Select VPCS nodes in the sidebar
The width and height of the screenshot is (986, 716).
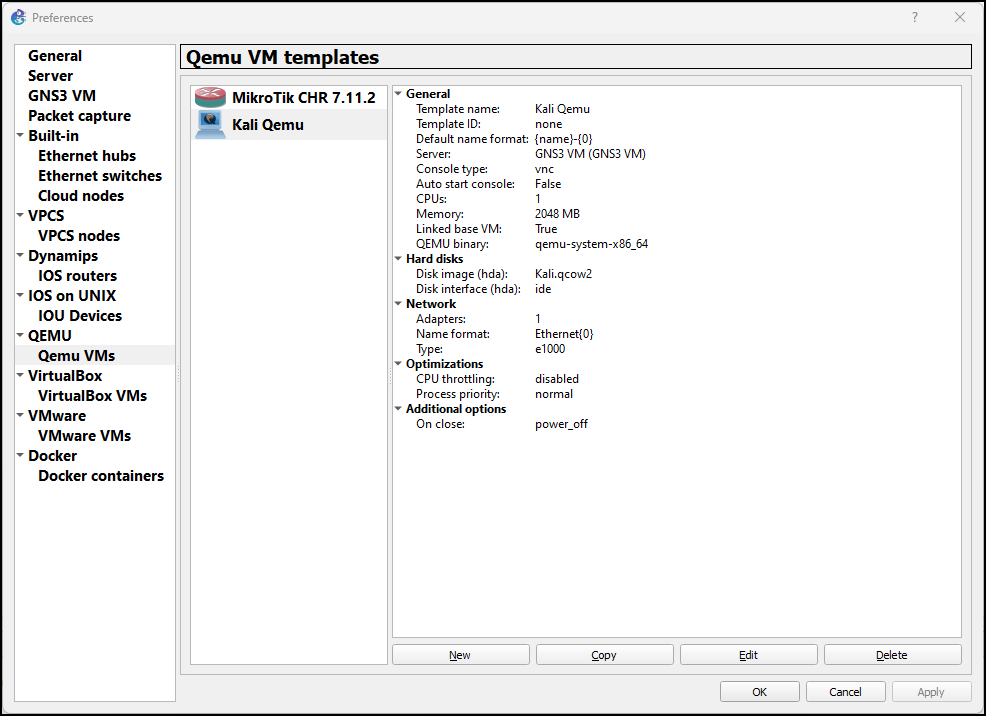click(79, 236)
